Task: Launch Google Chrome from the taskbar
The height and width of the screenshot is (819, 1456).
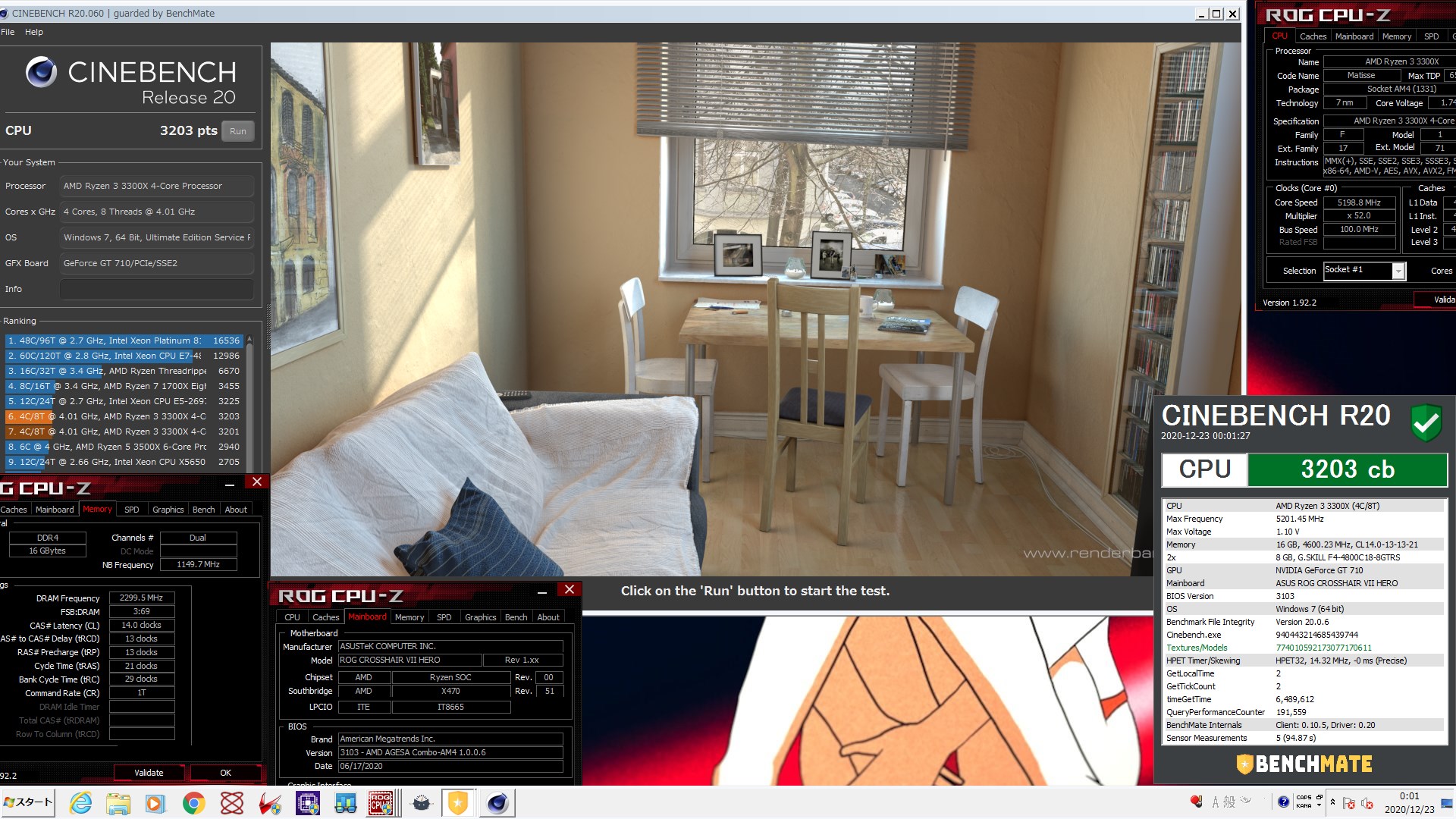Action: pos(193,803)
